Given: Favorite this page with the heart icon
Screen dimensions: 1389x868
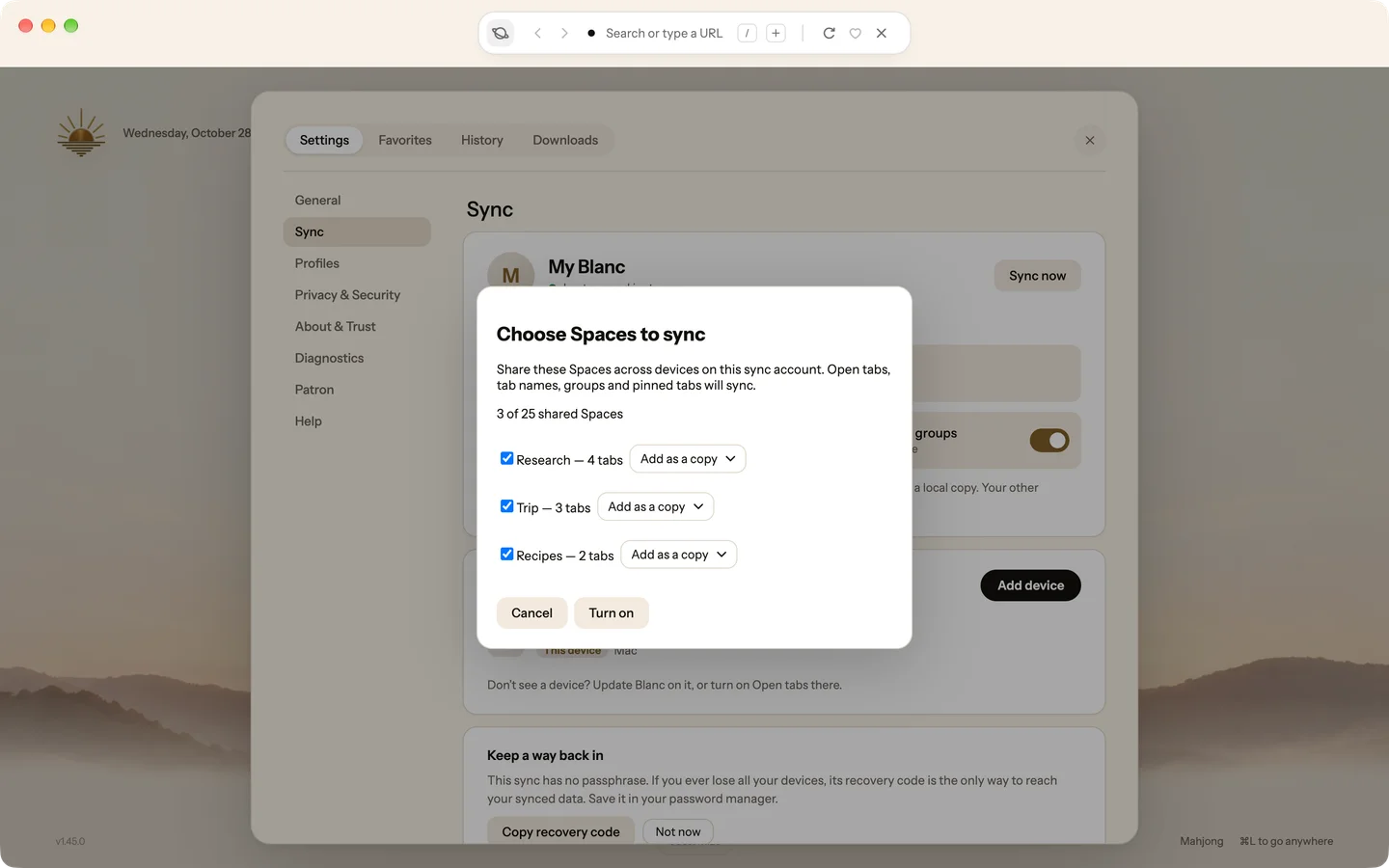Looking at the screenshot, I should (855, 33).
